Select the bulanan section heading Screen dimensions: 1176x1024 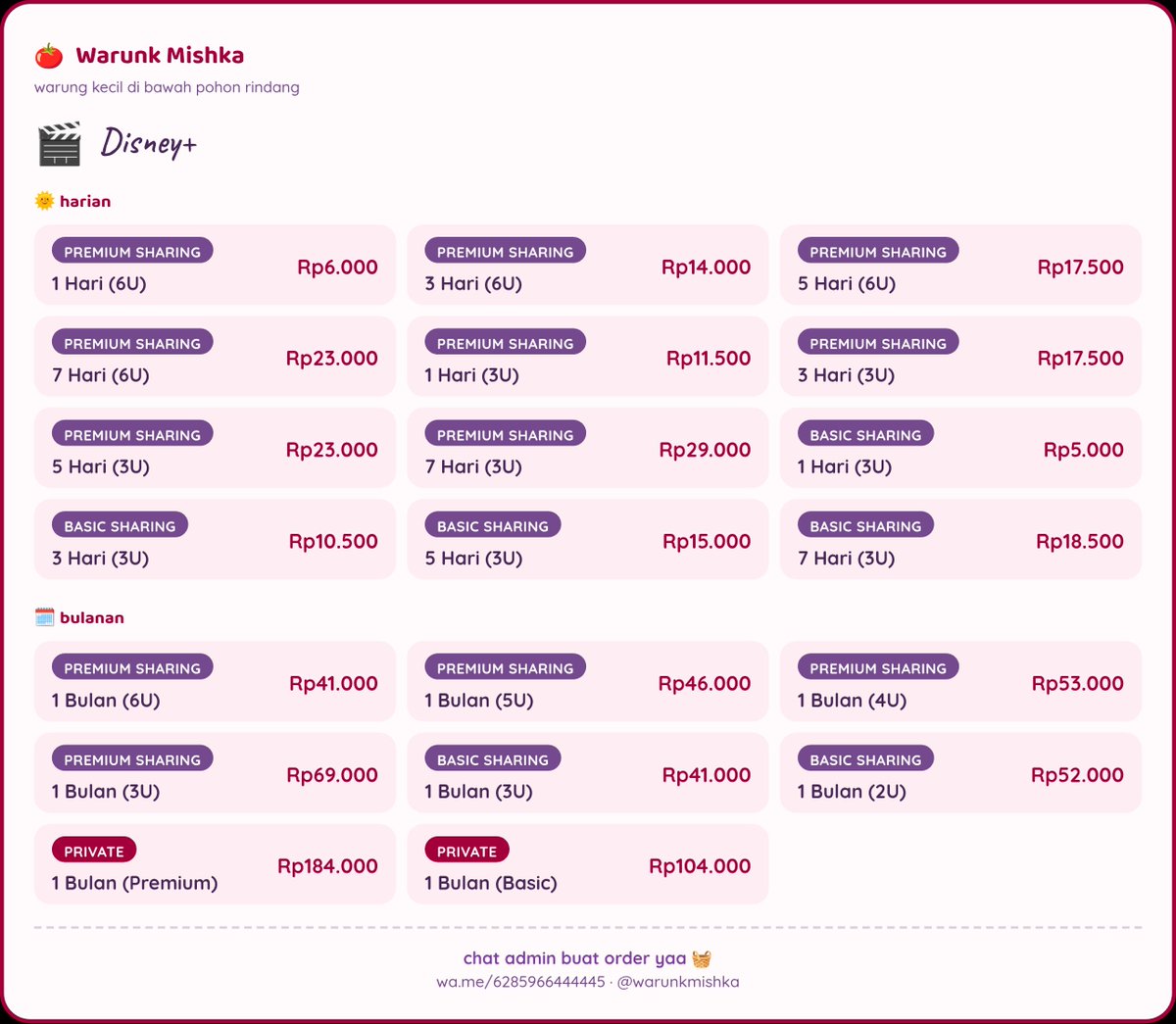click(92, 617)
